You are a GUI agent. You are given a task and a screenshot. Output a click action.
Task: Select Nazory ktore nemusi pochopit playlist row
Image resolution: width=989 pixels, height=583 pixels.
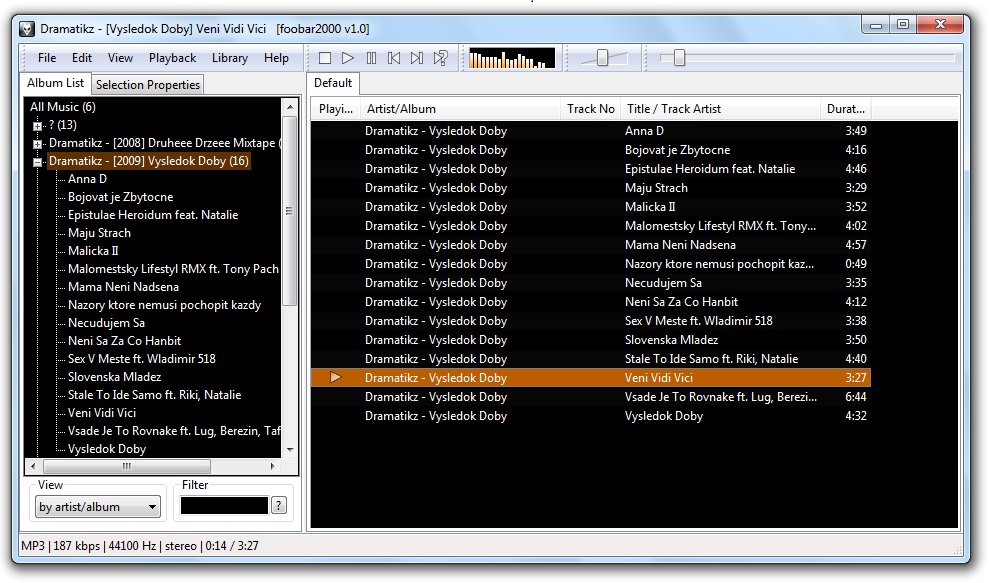pyautogui.click(x=591, y=264)
